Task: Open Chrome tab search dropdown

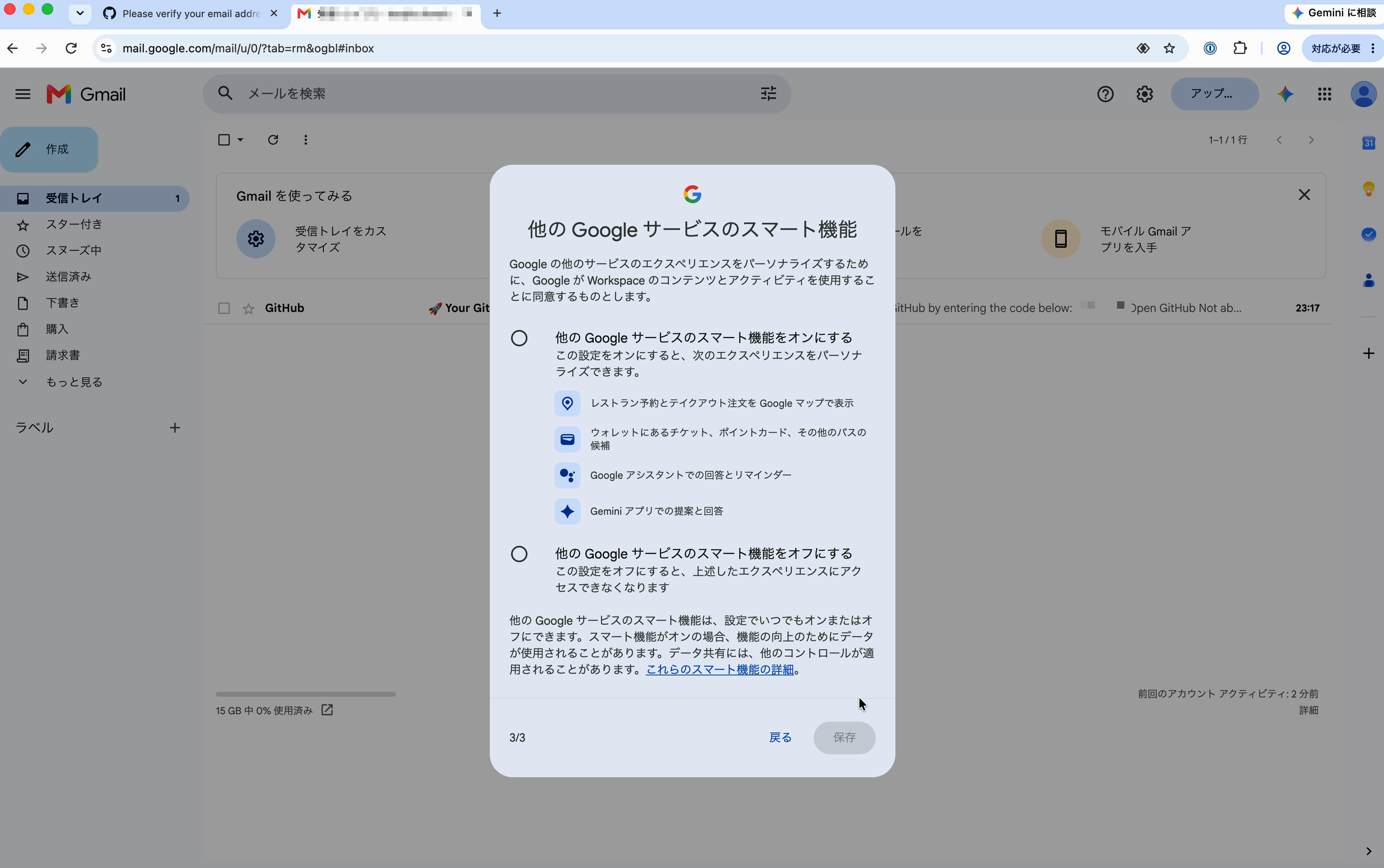Action: 80,13
